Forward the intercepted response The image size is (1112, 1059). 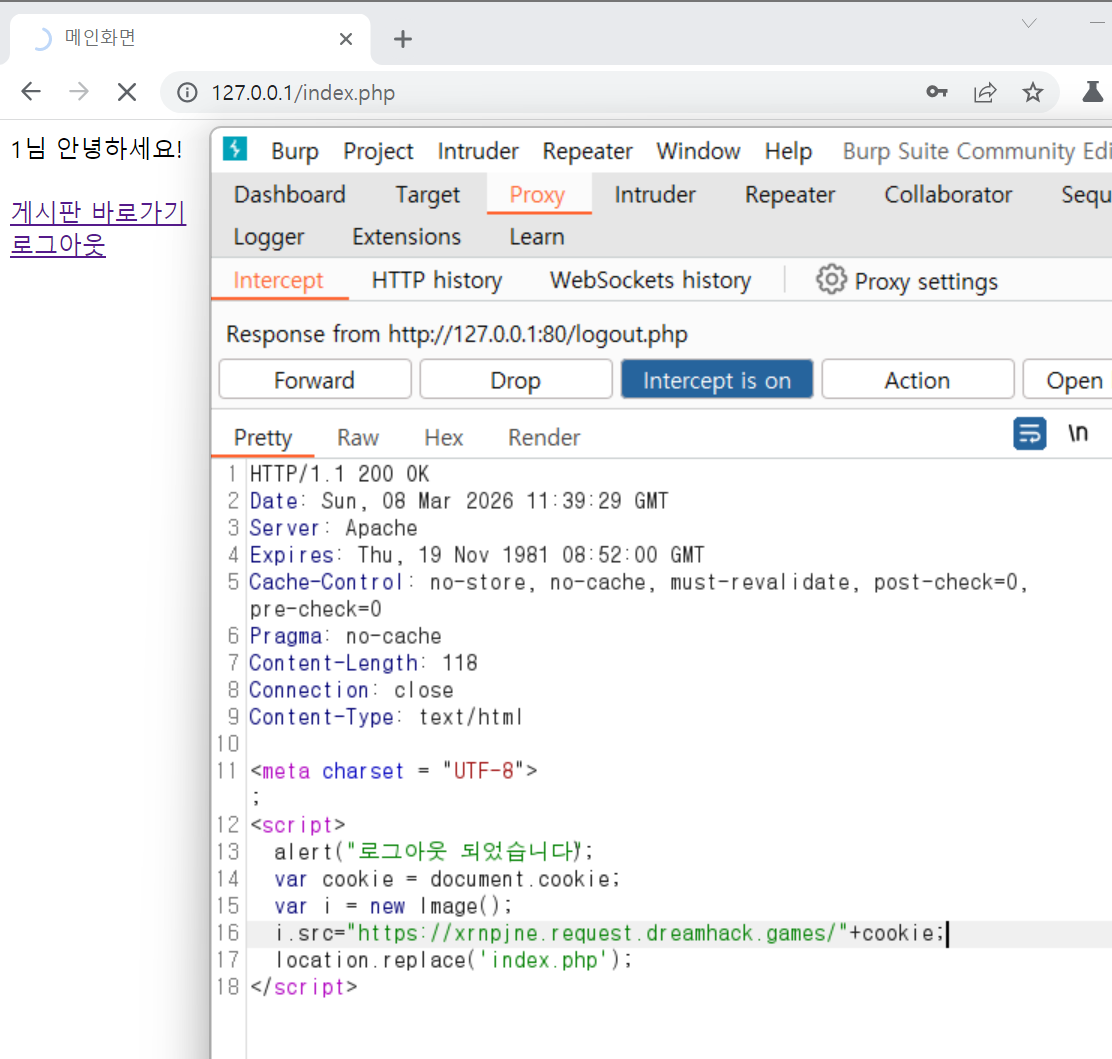click(x=315, y=379)
